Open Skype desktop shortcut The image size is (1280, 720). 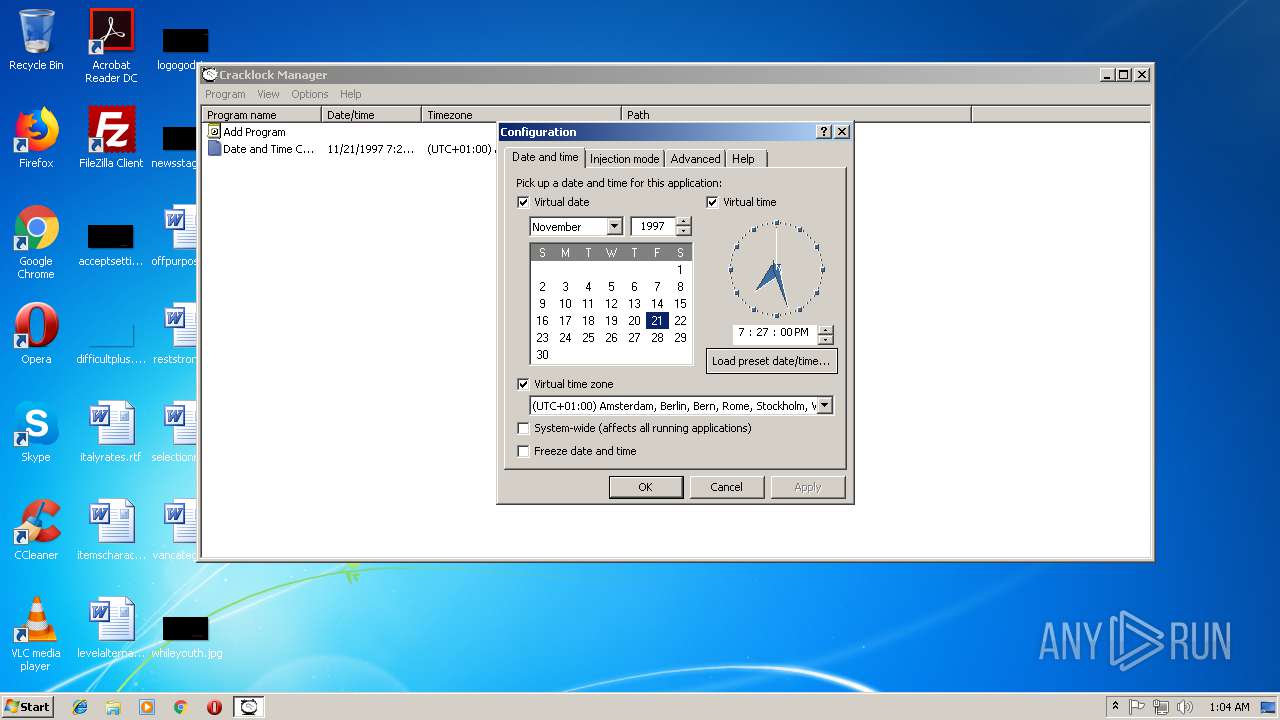tap(36, 432)
